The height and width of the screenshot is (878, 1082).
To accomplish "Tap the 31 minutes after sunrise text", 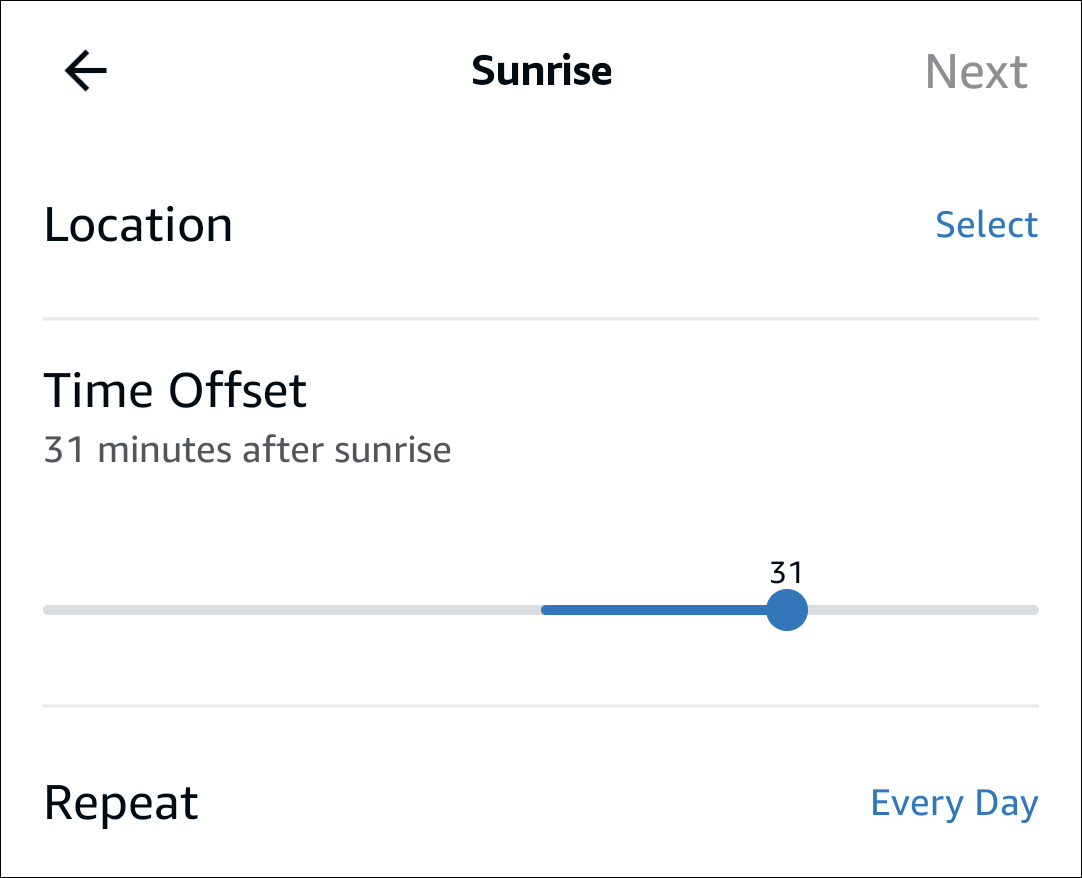I will pyautogui.click(x=247, y=449).
